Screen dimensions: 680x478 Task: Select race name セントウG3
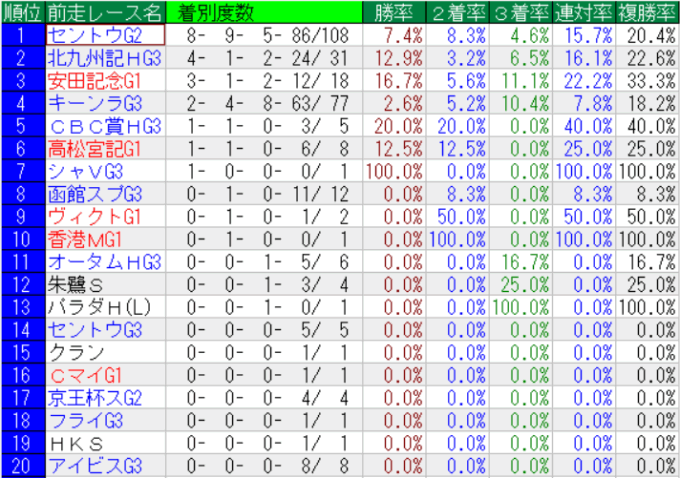[x=95, y=330]
